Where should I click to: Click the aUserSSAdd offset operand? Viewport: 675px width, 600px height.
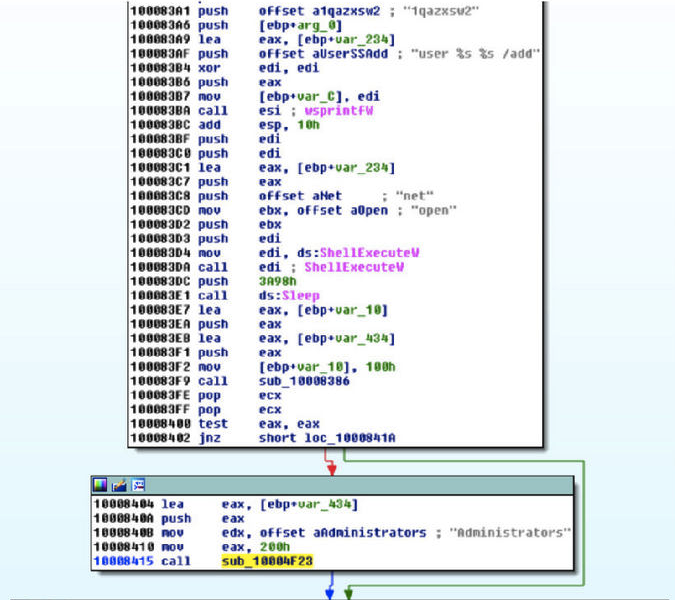click(350, 54)
